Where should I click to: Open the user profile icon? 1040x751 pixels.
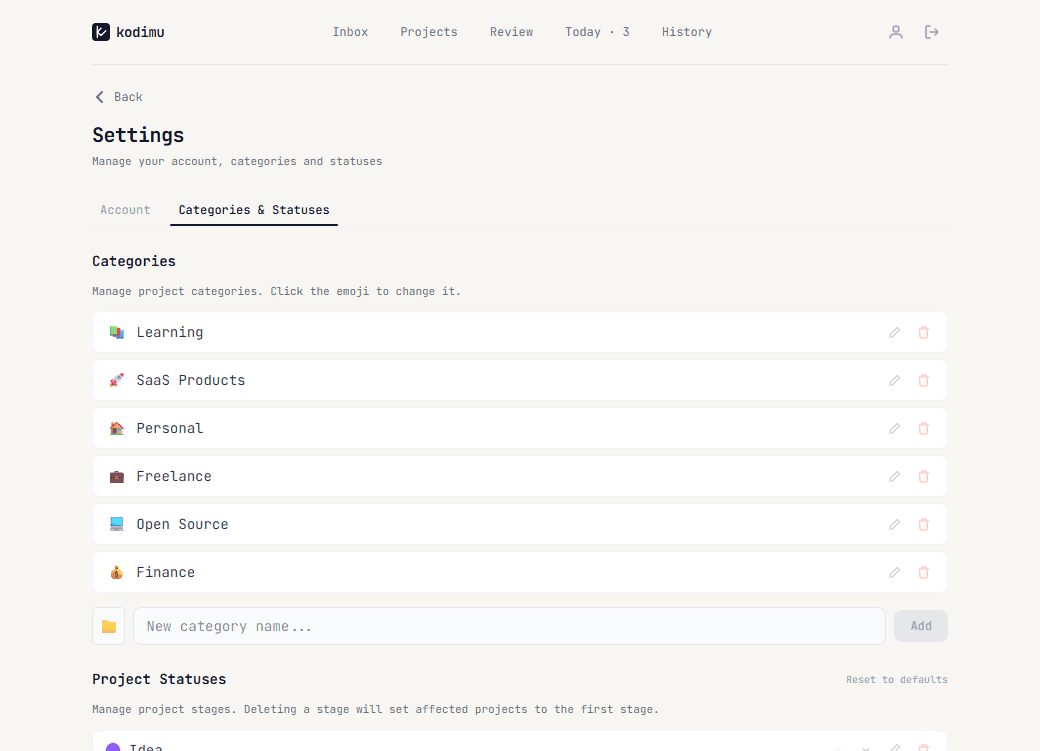coord(896,32)
